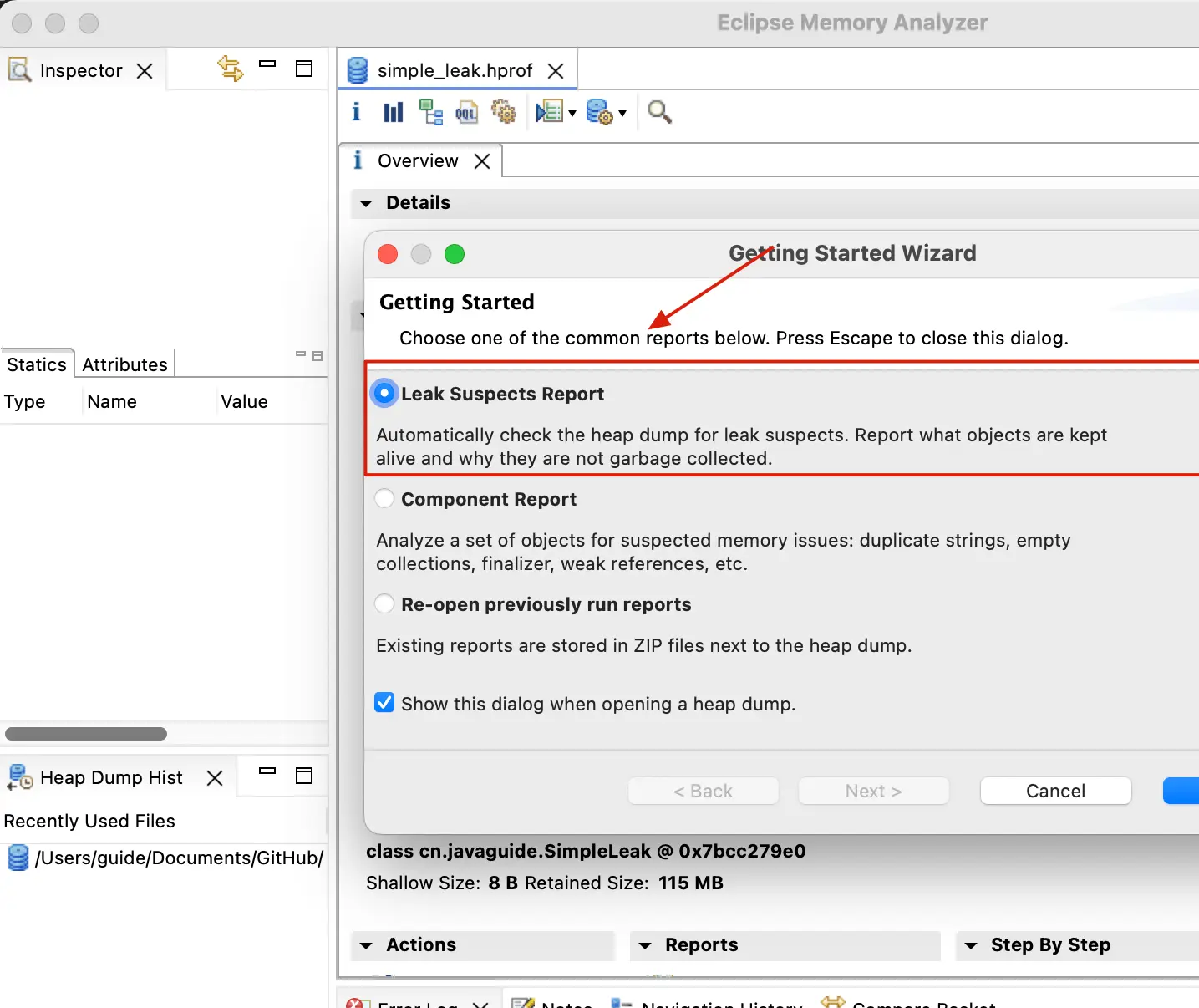Open the recent heap dump file path
Image resolution: width=1199 pixels, height=1008 pixels.
[178, 858]
